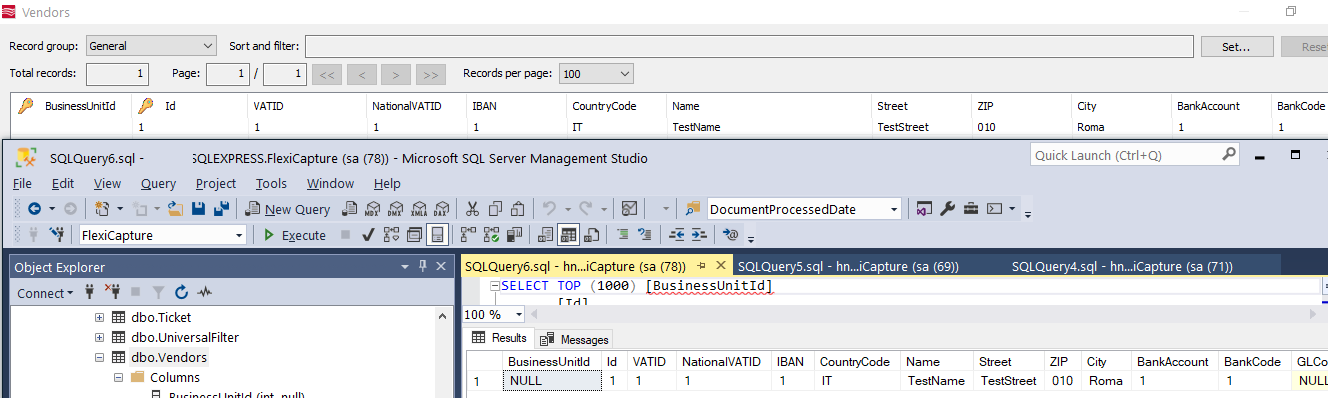Open Activity Monitor from Object Explorer toolbar
The height and width of the screenshot is (398, 1328).
(205, 293)
